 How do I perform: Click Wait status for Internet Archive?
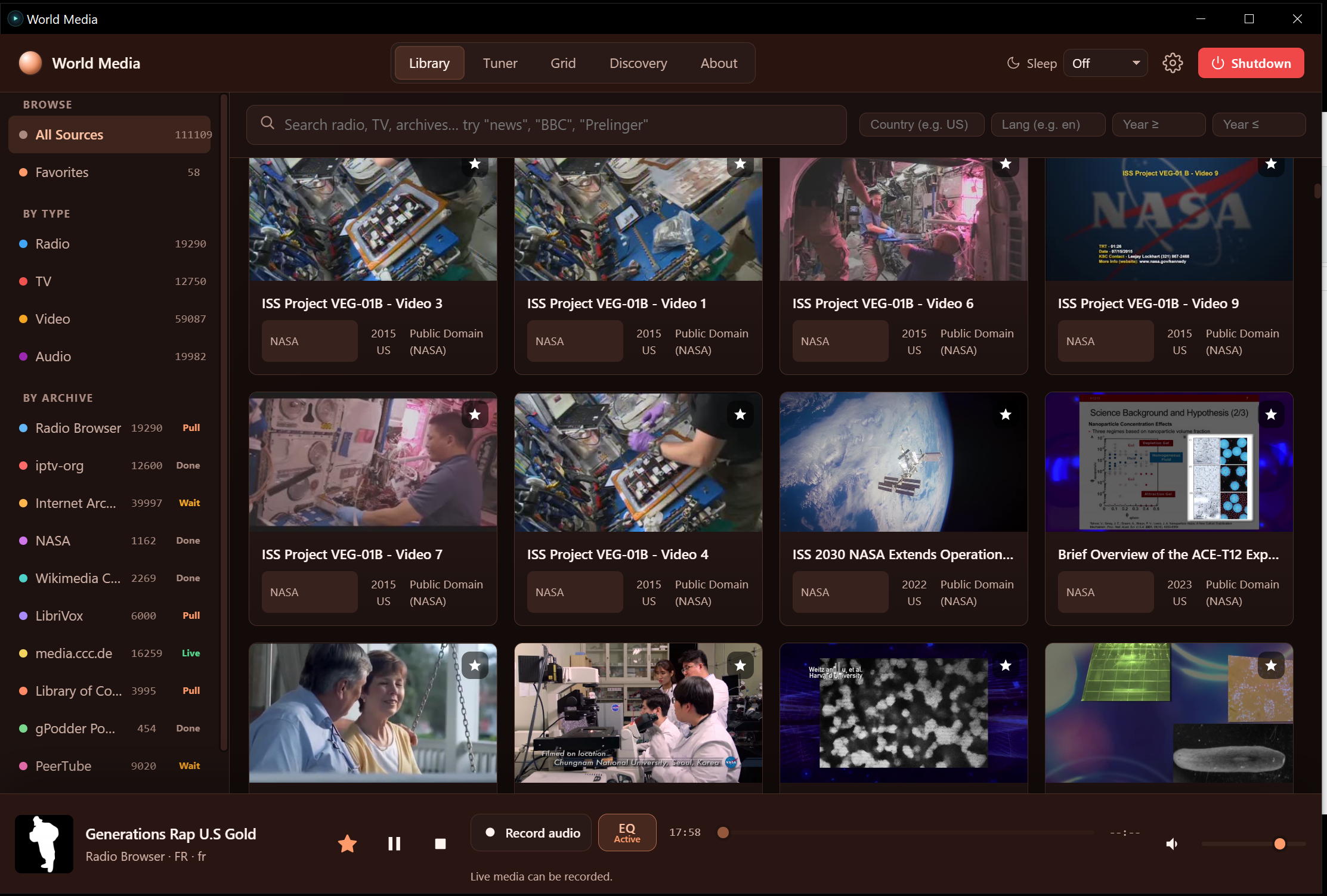click(189, 503)
